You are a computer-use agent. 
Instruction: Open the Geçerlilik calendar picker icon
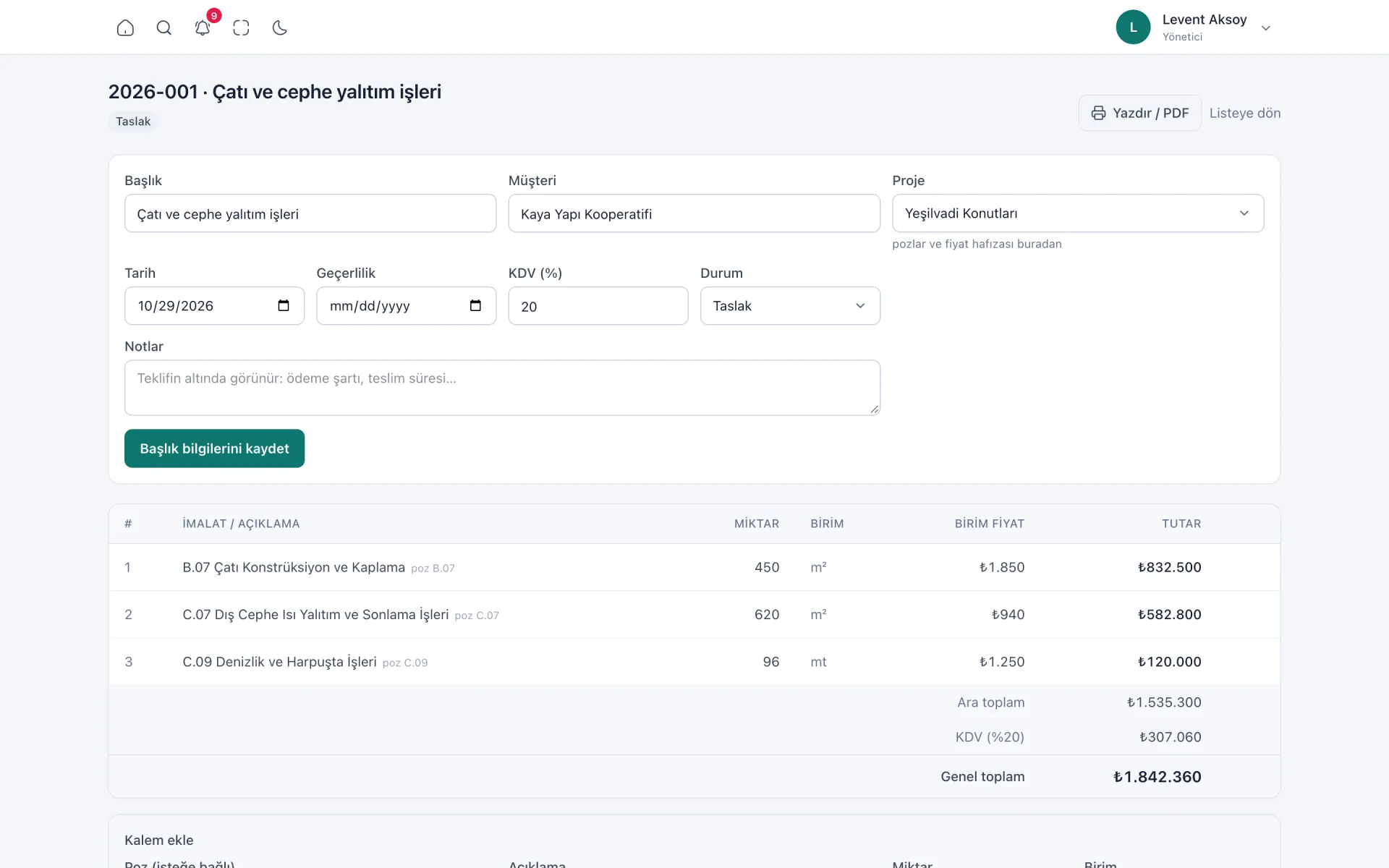click(x=475, y=305)
